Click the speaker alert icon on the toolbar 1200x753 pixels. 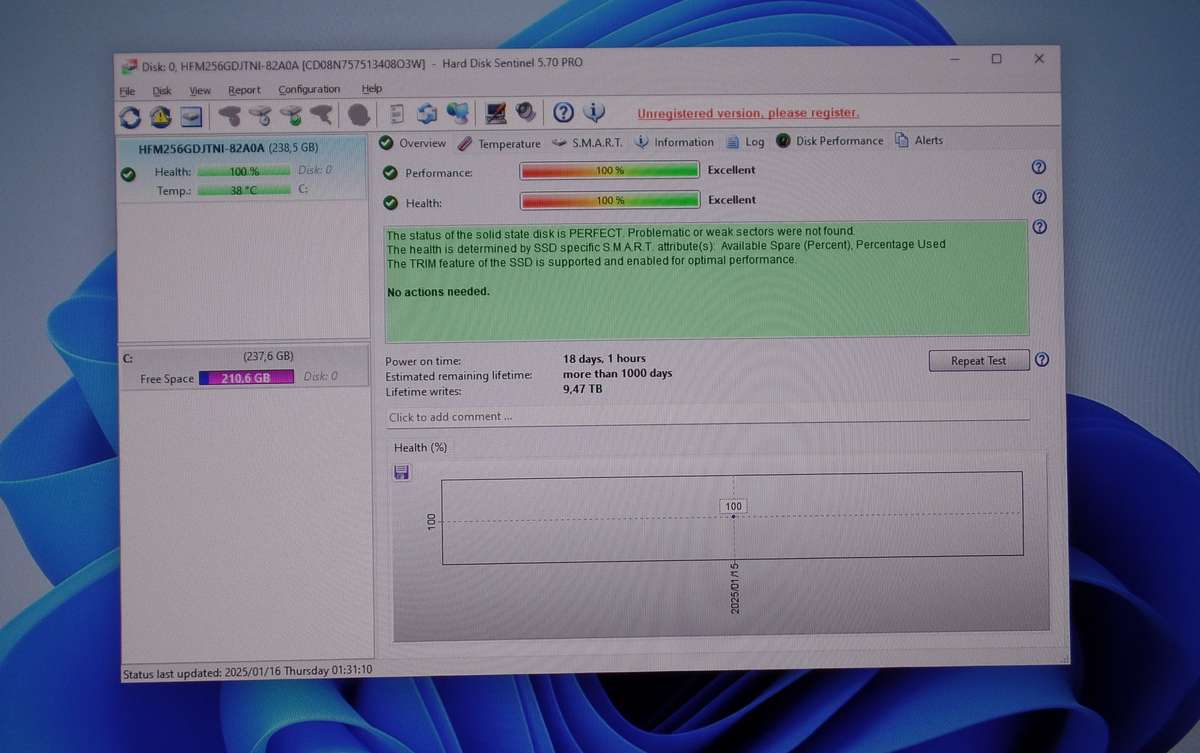pyautogui.click(x=527, y=113)
